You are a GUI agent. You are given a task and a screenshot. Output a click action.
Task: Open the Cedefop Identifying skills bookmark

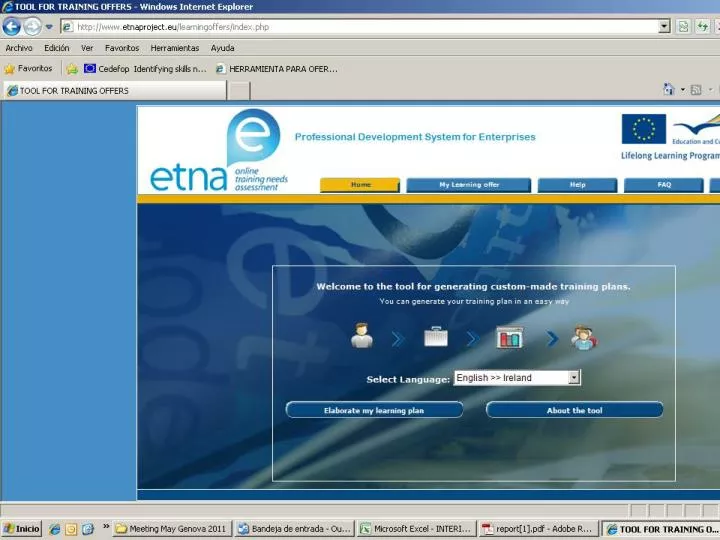145,68
